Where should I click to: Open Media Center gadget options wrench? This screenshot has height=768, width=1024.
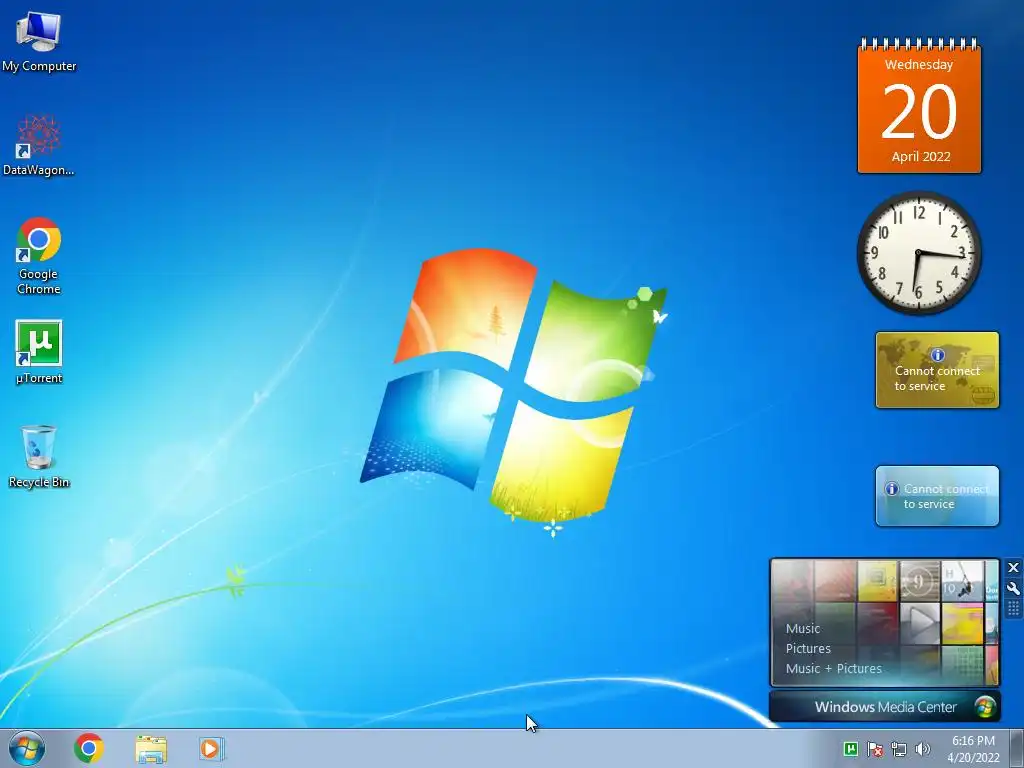point(1014,588)
